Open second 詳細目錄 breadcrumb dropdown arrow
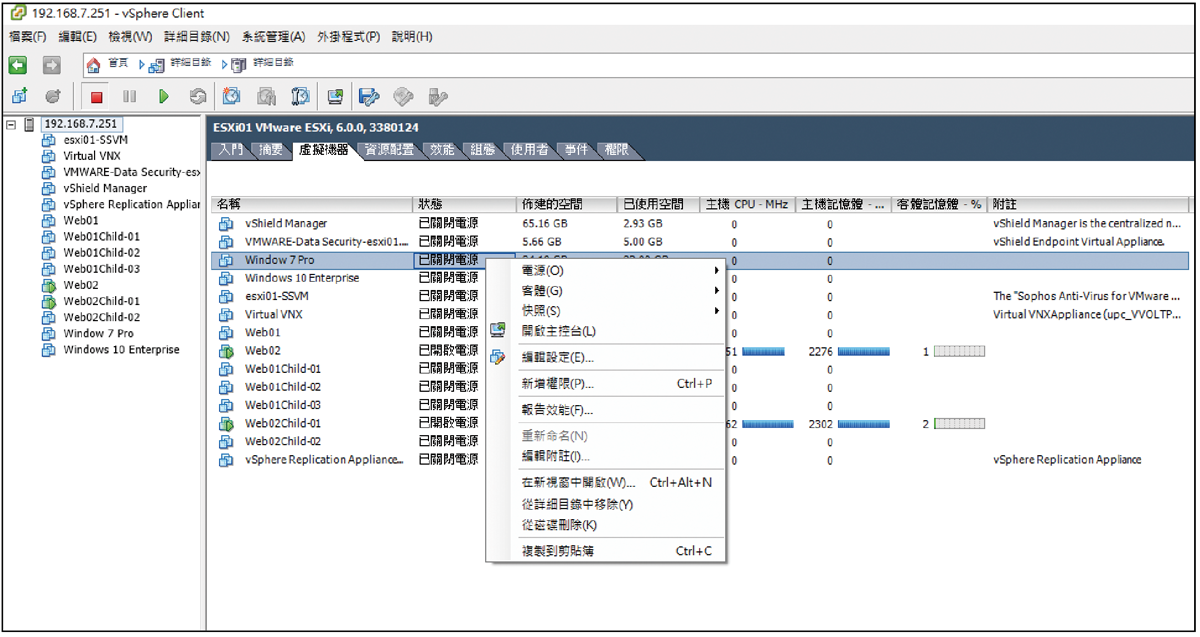Image resolution: width=1200 pixels, height=637 pixels. click(x=225, y=65)
